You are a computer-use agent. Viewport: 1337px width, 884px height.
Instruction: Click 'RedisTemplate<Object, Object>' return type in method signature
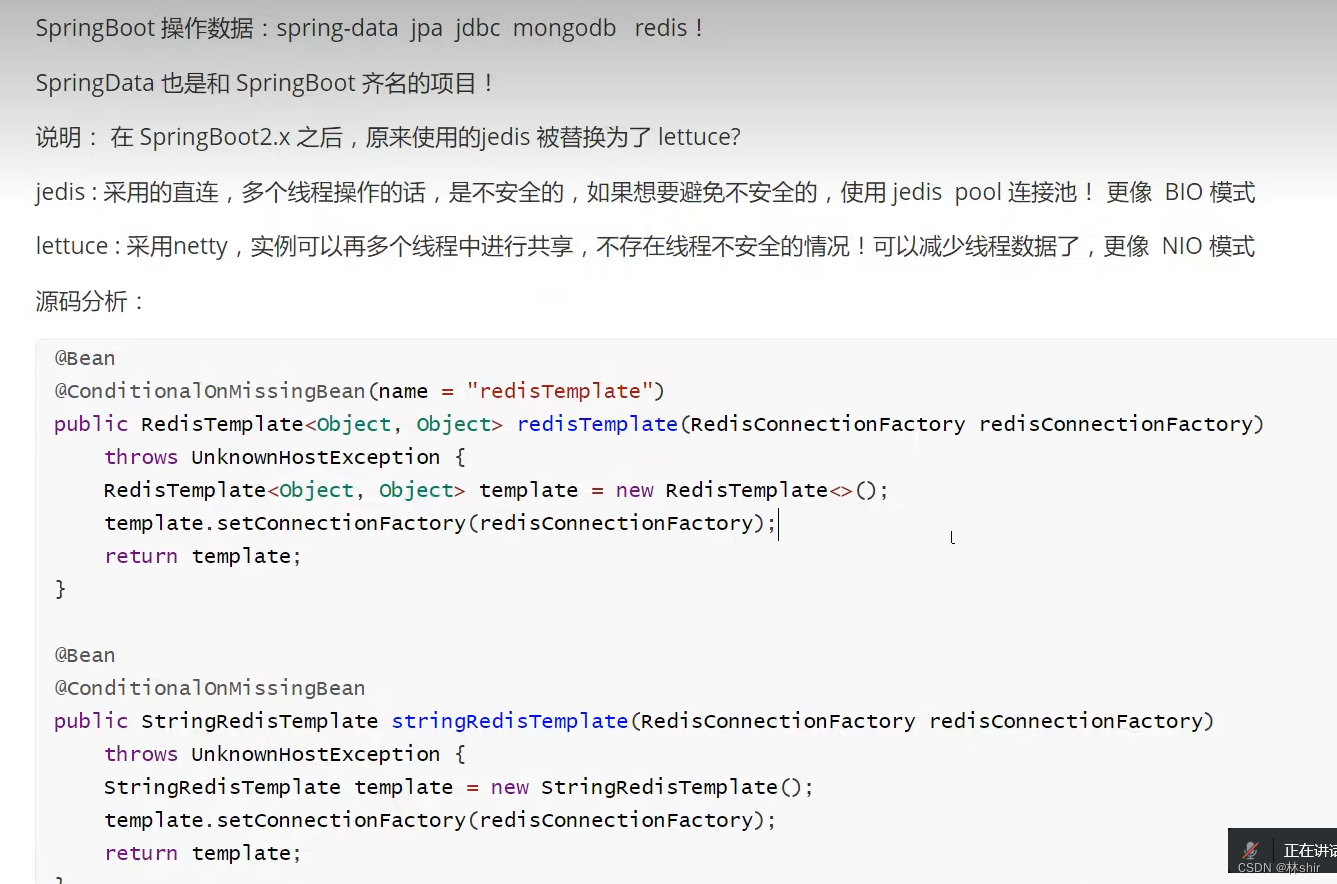pos(322,424)
